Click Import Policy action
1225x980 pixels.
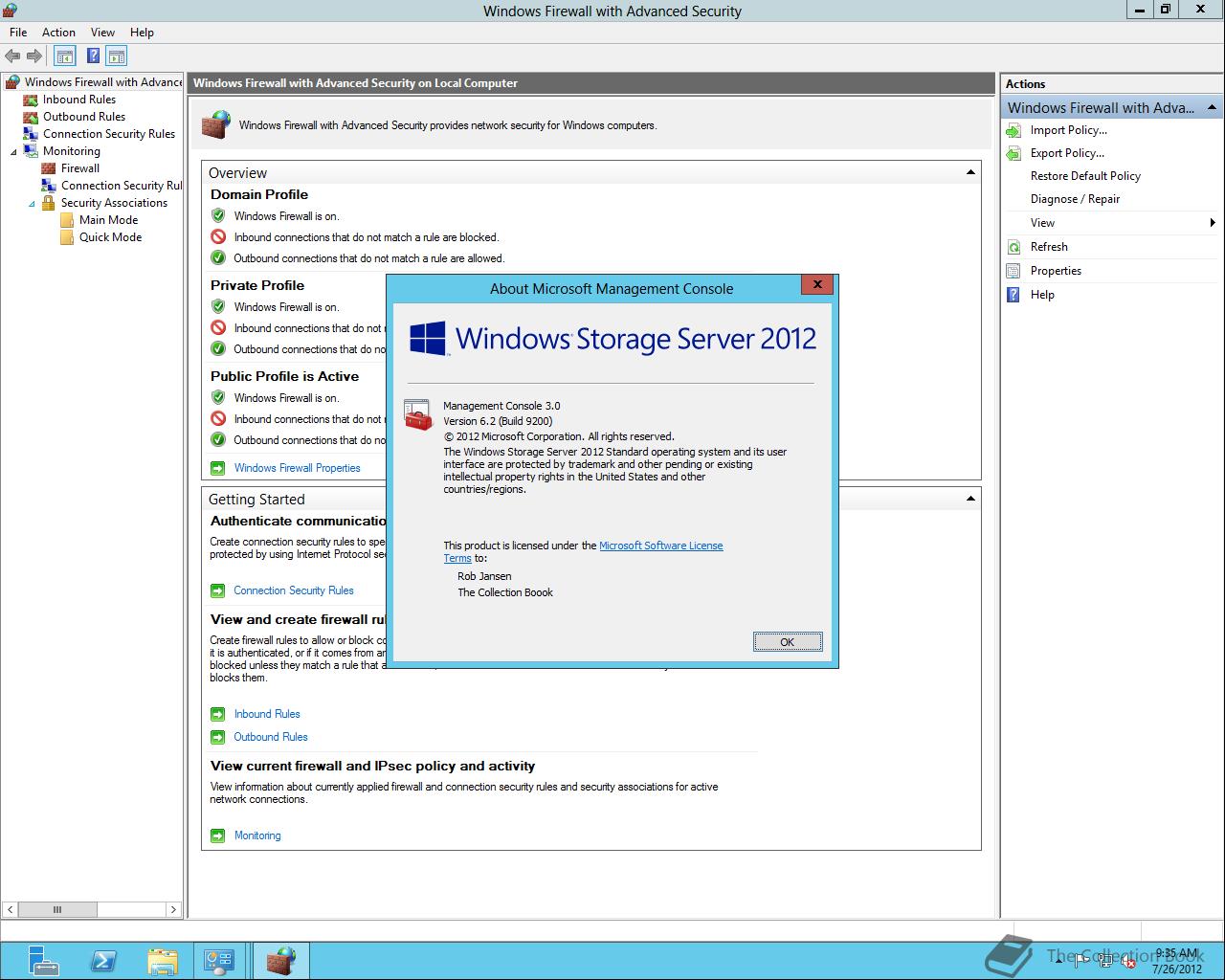pyautogui.click(x=1068, y=130)
